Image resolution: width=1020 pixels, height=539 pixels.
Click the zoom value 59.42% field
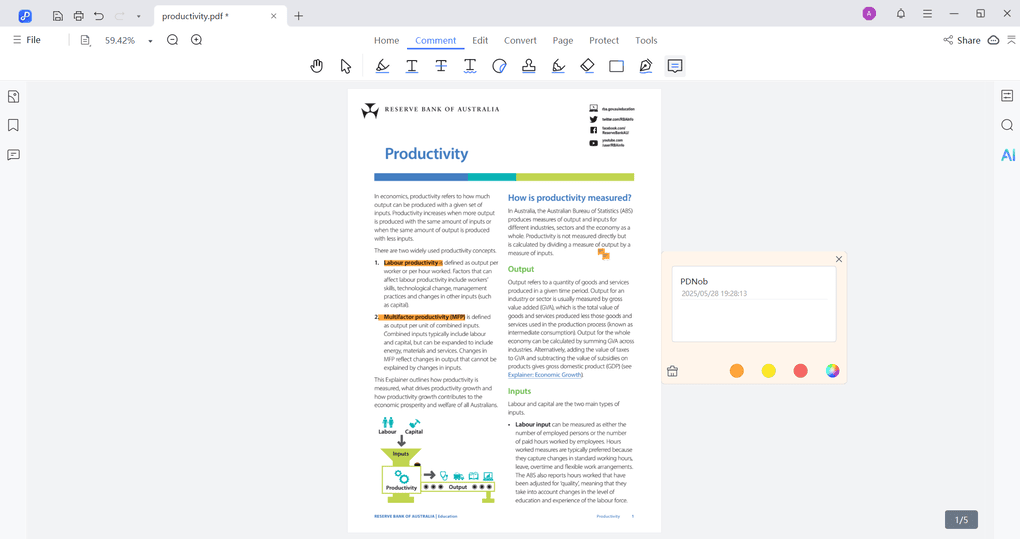pos(120,40)
